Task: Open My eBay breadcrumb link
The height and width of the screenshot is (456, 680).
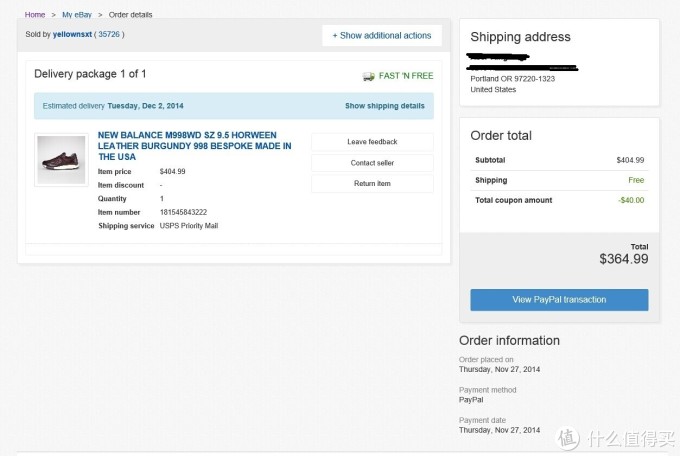Action: click(77, 15)
